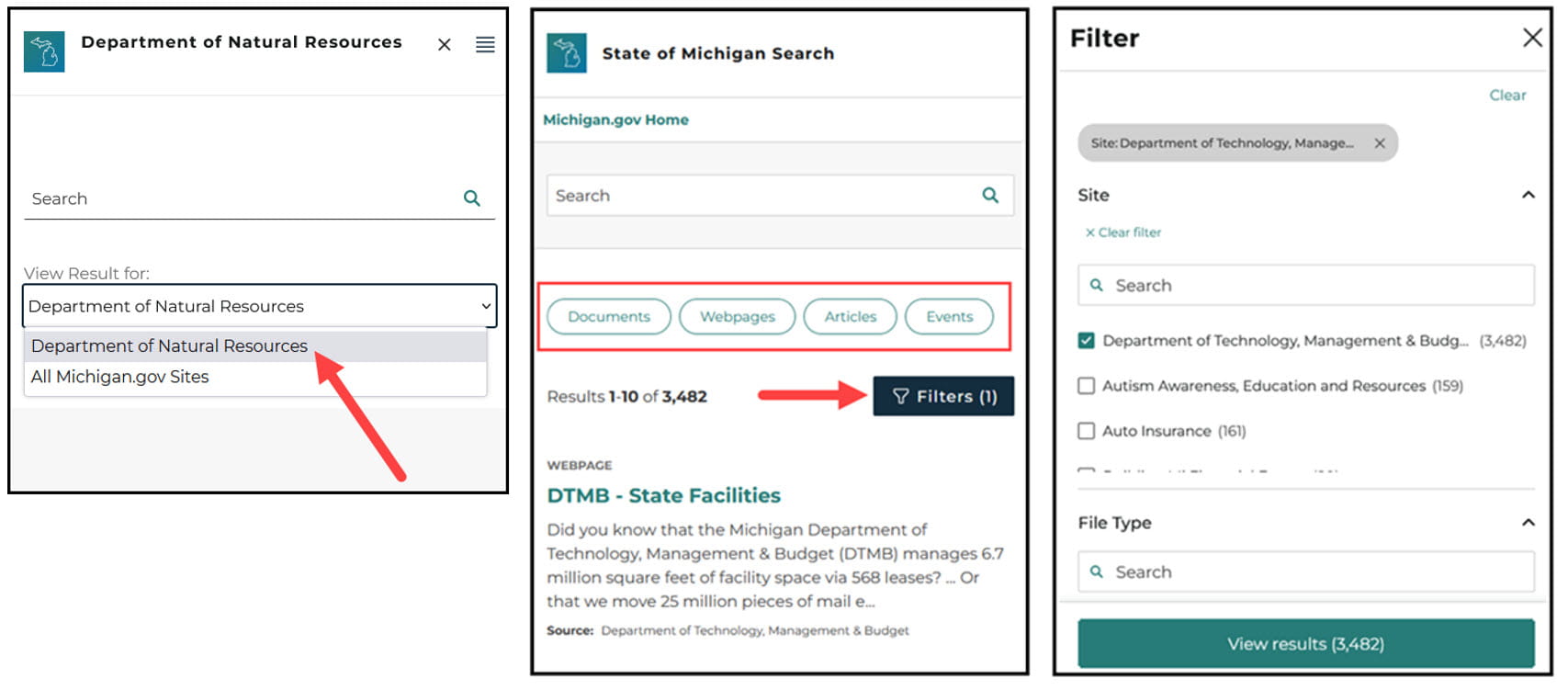Open the DTMB - State Facilities result
This screenshot has width=1568, height=690.
point(664,495)
